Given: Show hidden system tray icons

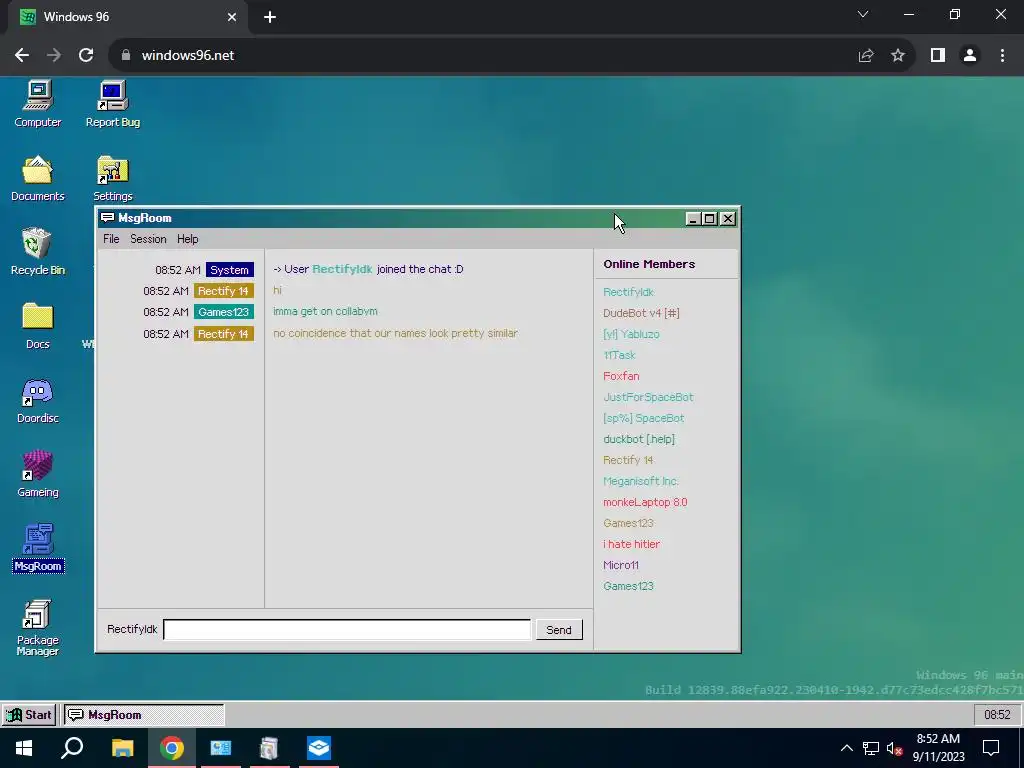Looking at the screenshot, I should coord(846,748).
